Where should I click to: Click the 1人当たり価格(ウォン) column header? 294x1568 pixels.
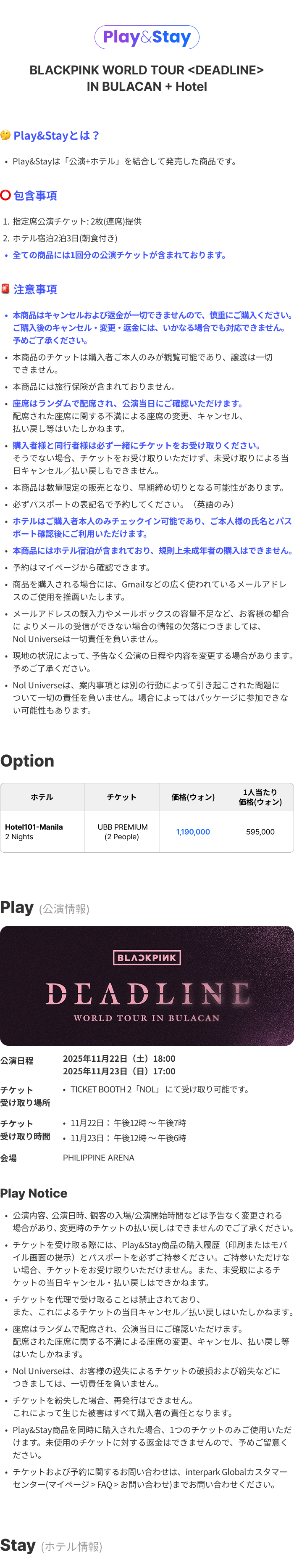[x=260, y=797]
